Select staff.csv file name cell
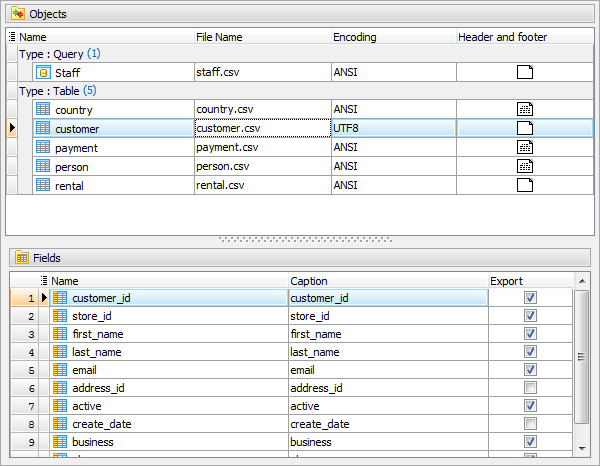 pos(263,72)
